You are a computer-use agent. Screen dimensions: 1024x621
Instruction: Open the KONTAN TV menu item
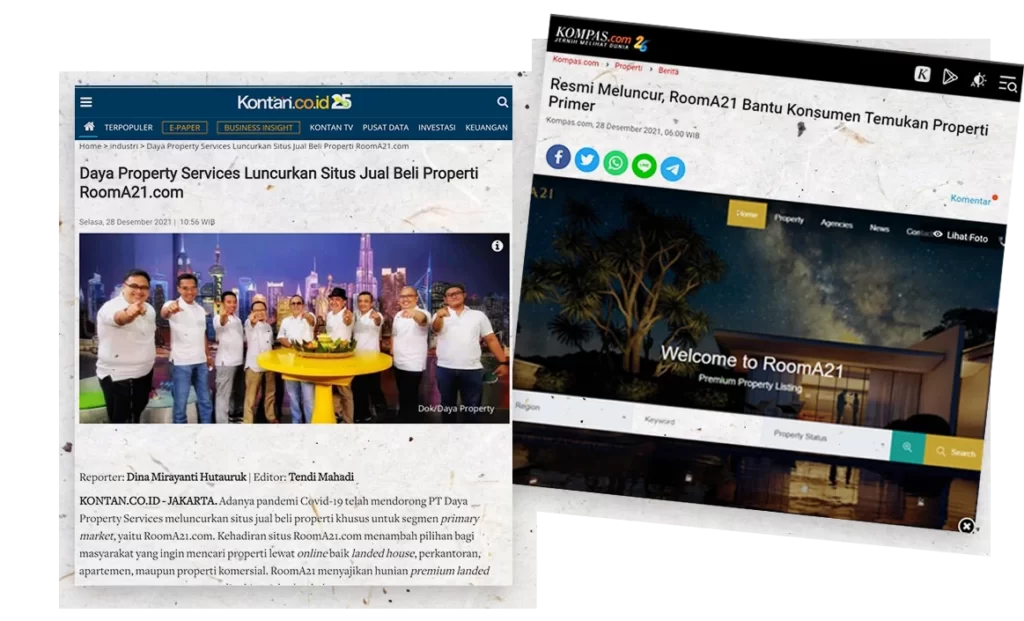(x=331, y=127)
